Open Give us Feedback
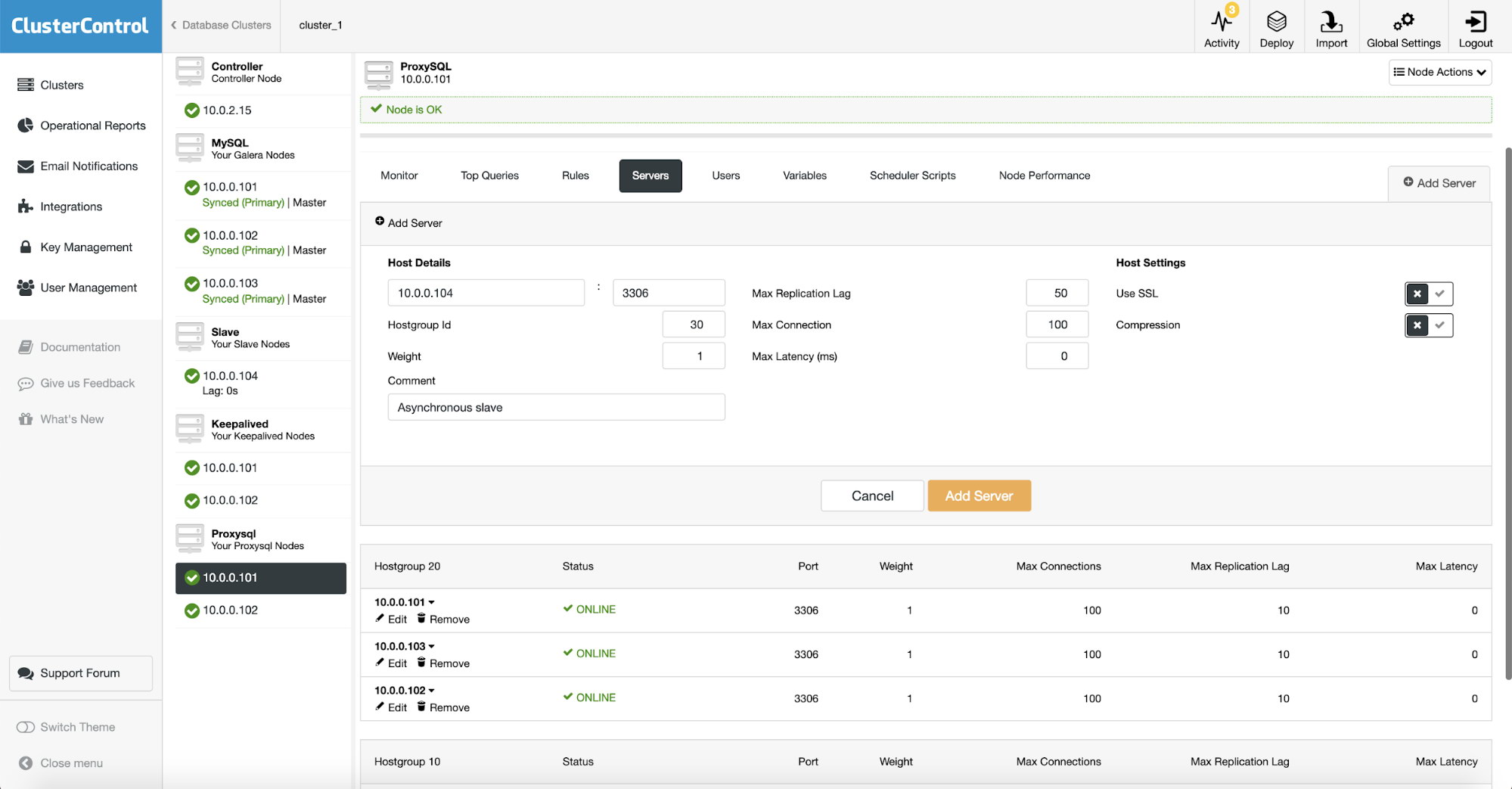Image resolution: width=1512 pixels, height=789 pixels. click(76, 384)
